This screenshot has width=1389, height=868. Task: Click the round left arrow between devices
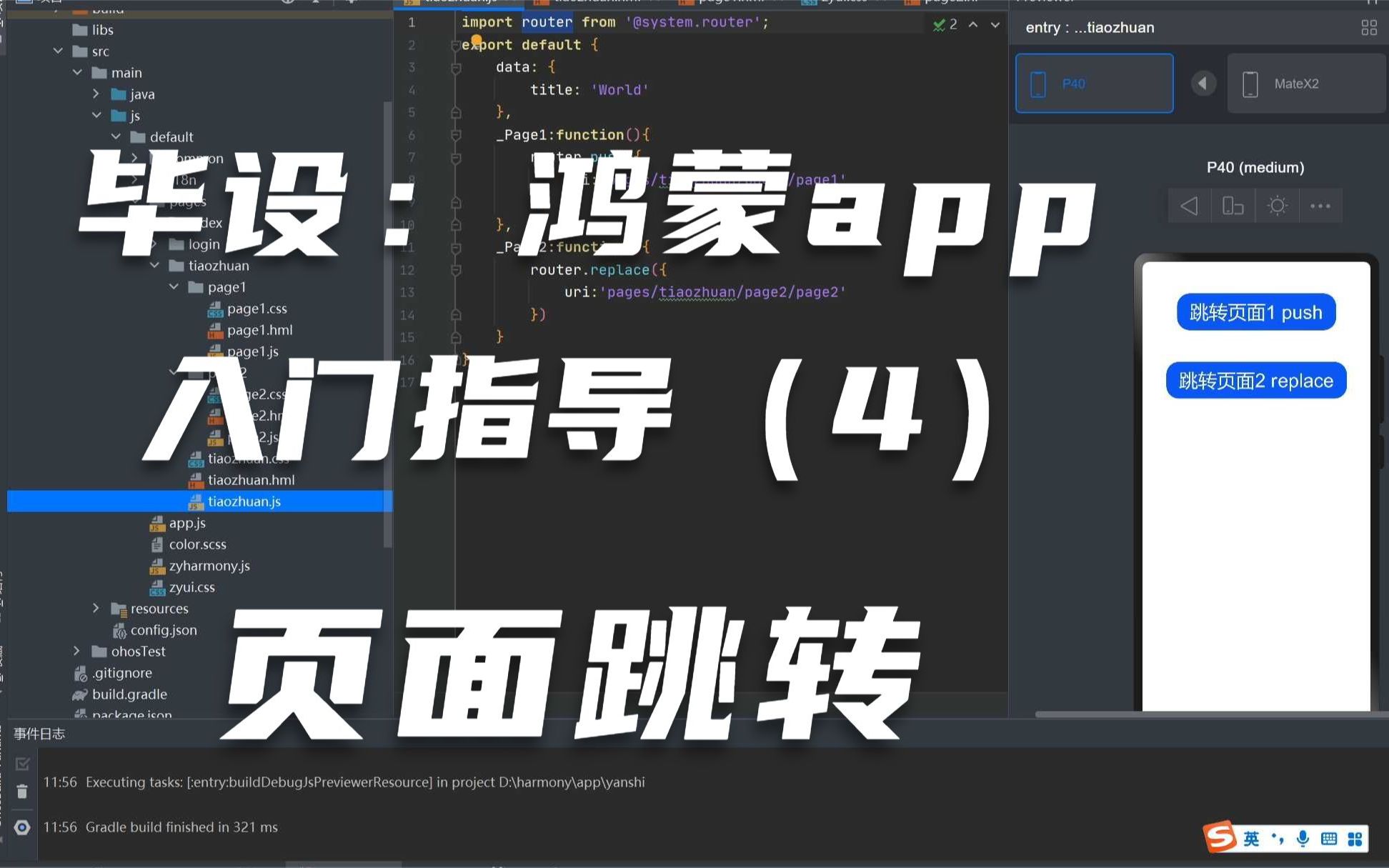point(1203,84)
